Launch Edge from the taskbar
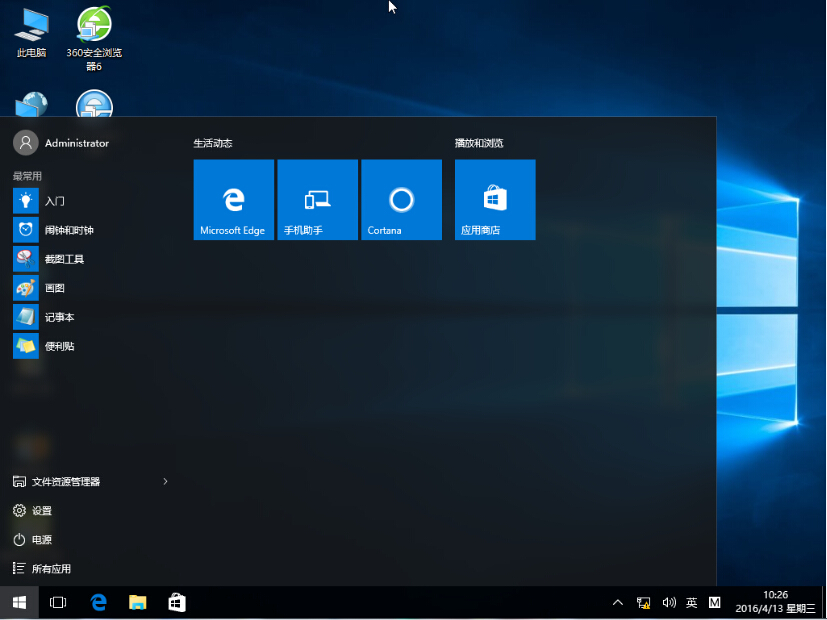827x620 pixels. pyautogui.click(x=99, y=602)
